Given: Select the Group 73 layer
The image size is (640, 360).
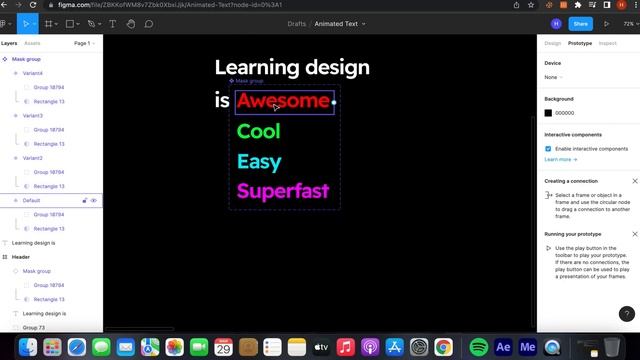Looking at the screenshot, I should pyautogui.click(x=33, y=328).
